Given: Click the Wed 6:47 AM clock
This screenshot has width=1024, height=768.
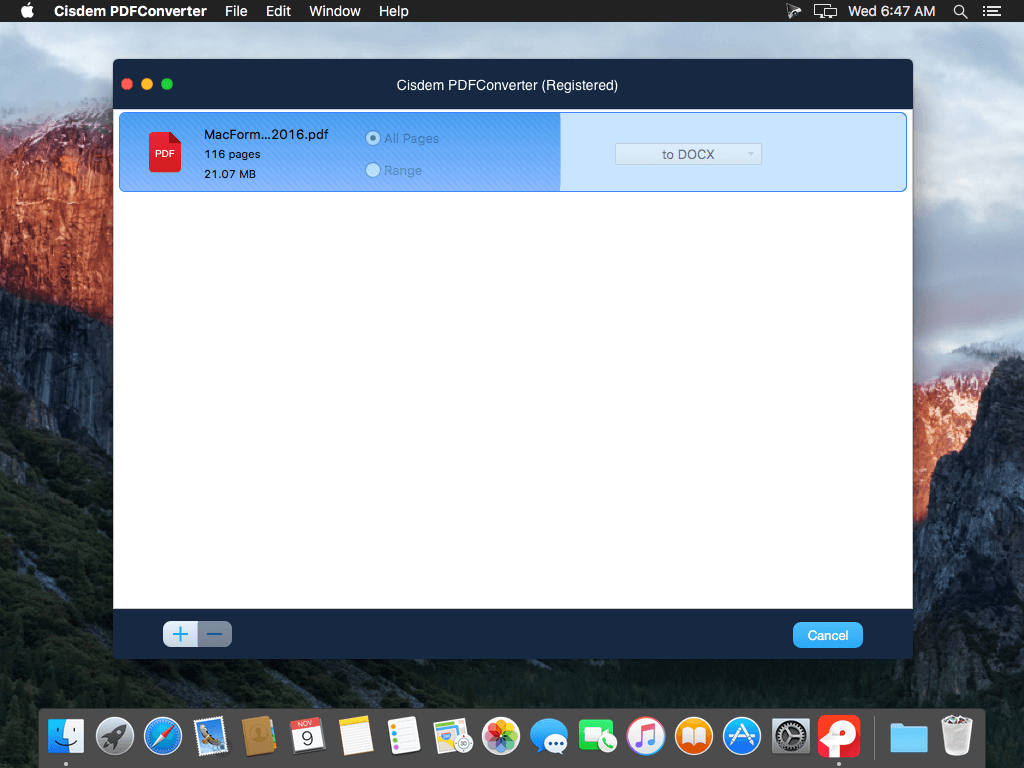Looking at the screenshot, I should coord(891,11).
